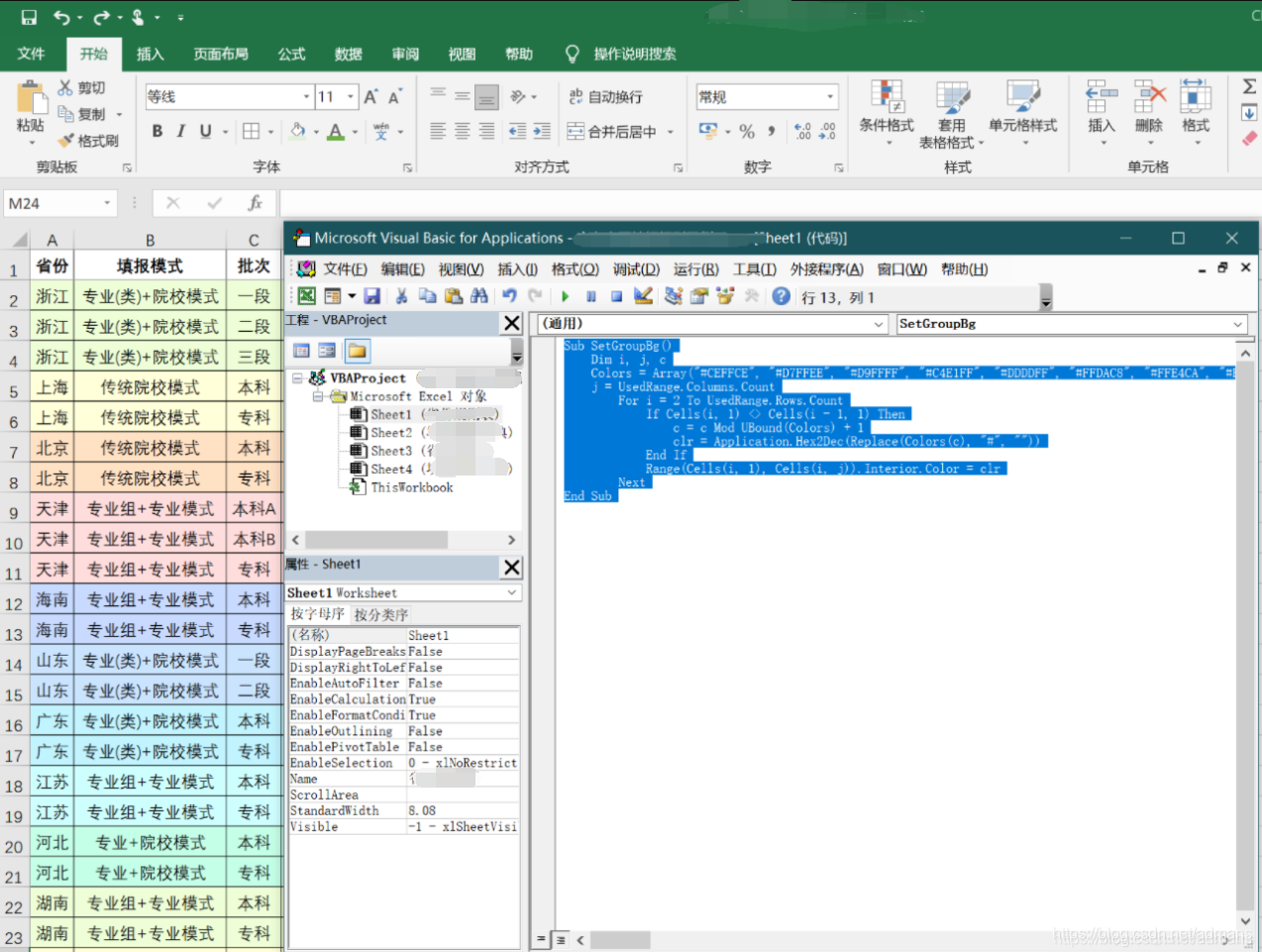Click the Percent Style icon in ribbon
The width and height of the screenshot is (1262, 952).
[747, 131]
